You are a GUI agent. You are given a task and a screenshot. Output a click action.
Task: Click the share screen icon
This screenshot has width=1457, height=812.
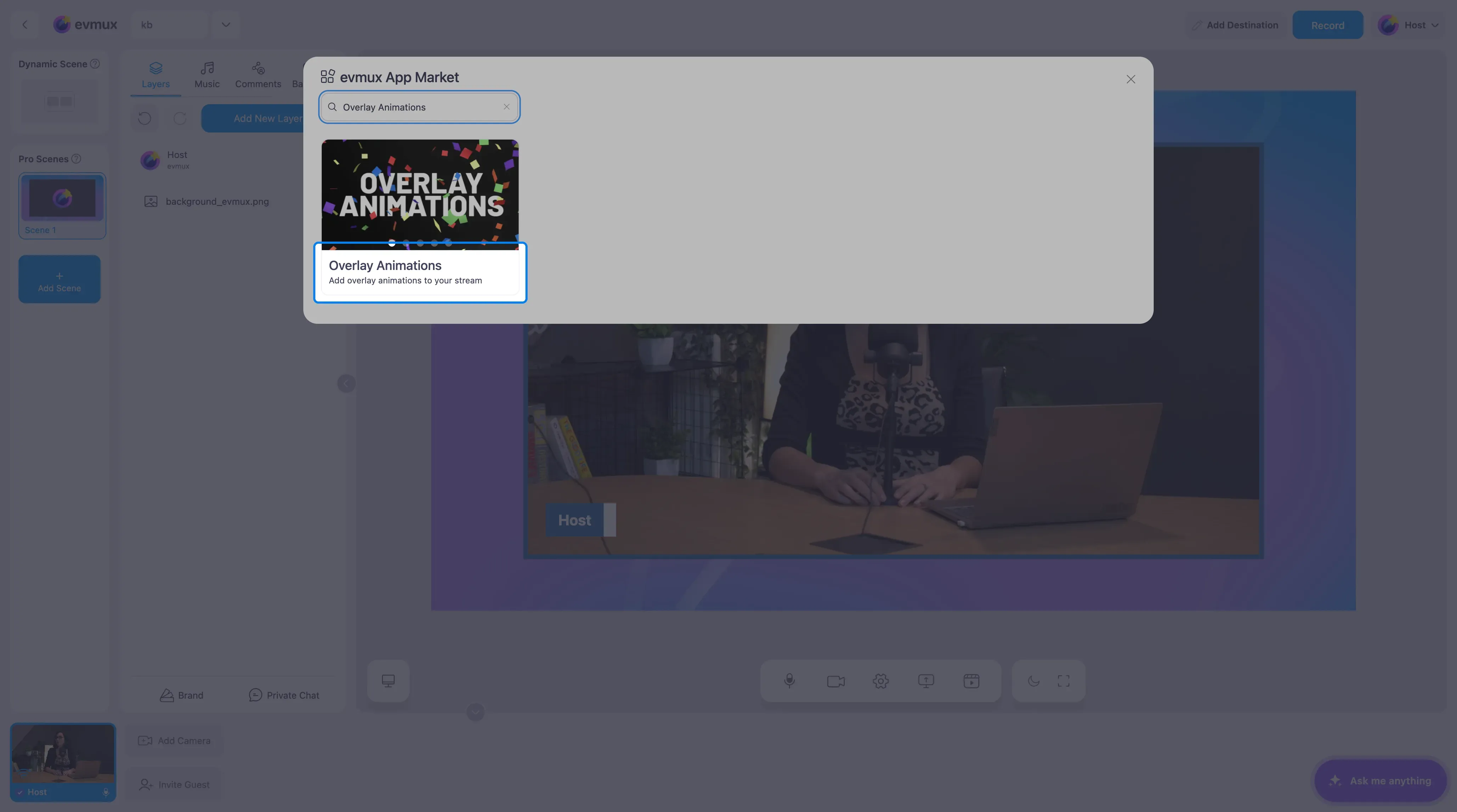926,681
